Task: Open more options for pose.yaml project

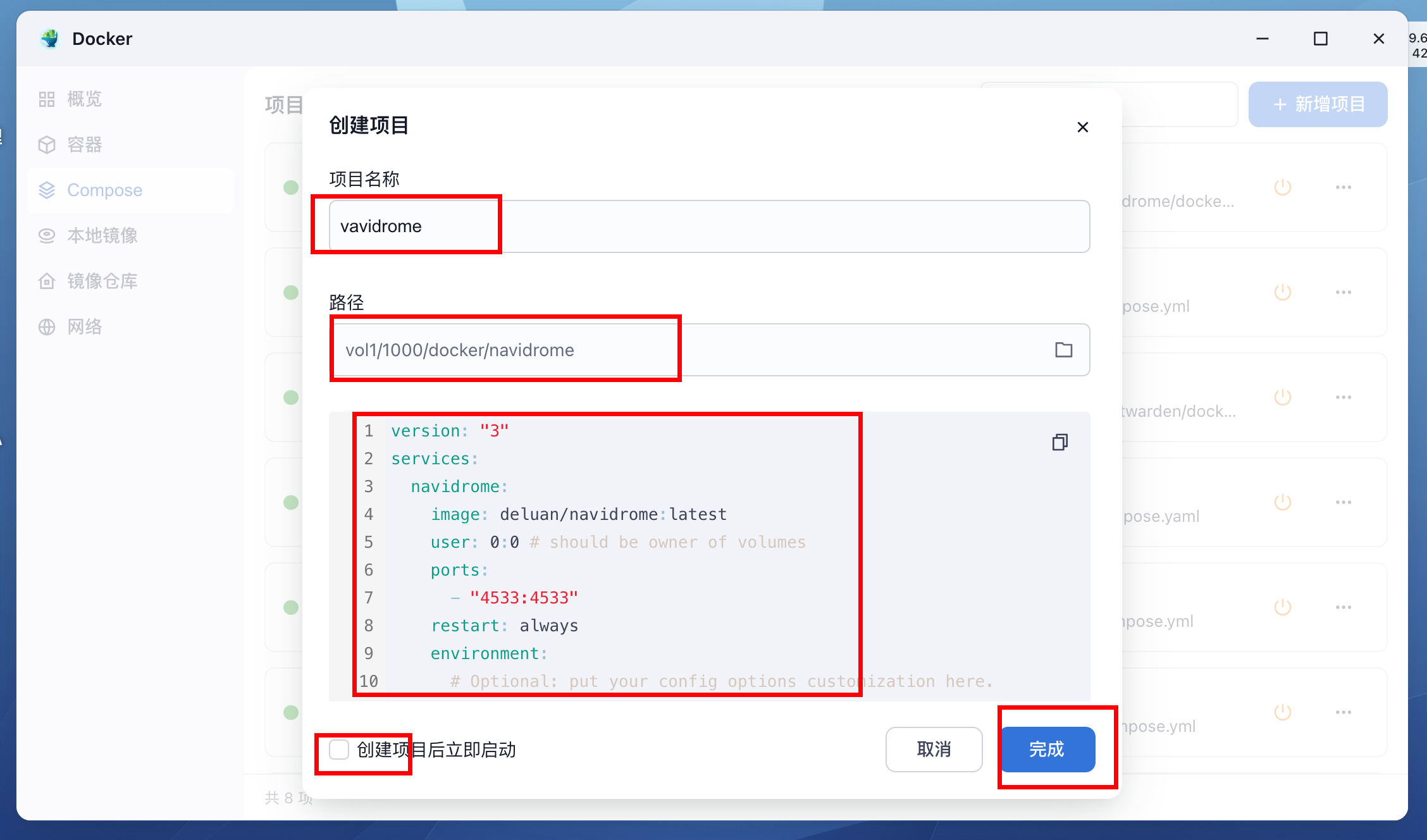Action: pyautogui.click(x=1344, y=502)
